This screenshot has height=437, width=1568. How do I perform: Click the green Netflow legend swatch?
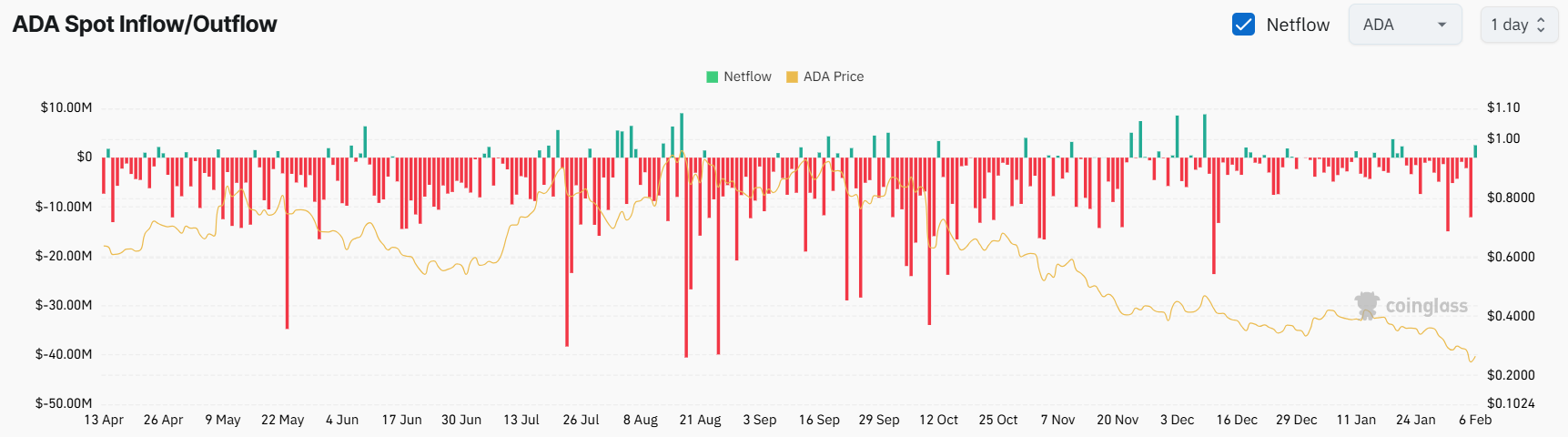[x=713, y=77]
